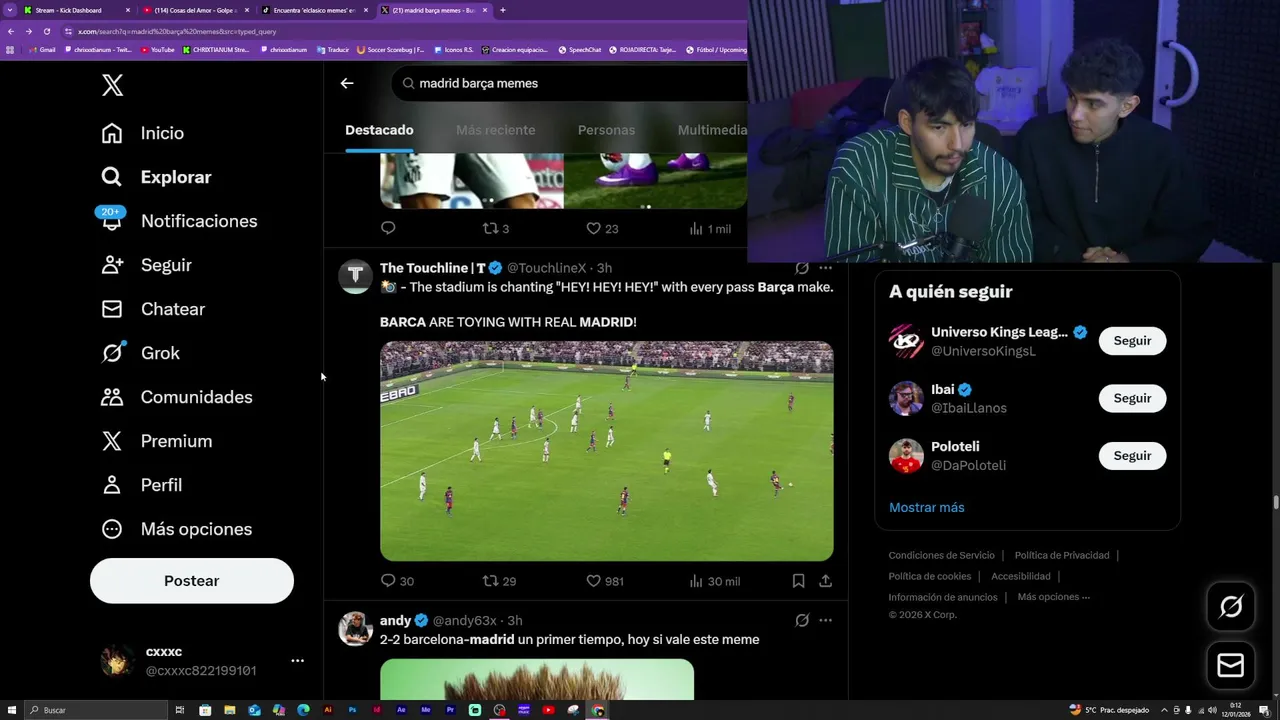Click the Grok icon on The Touchline tweet
1280x720 pixels.
(x=801, y=268)
